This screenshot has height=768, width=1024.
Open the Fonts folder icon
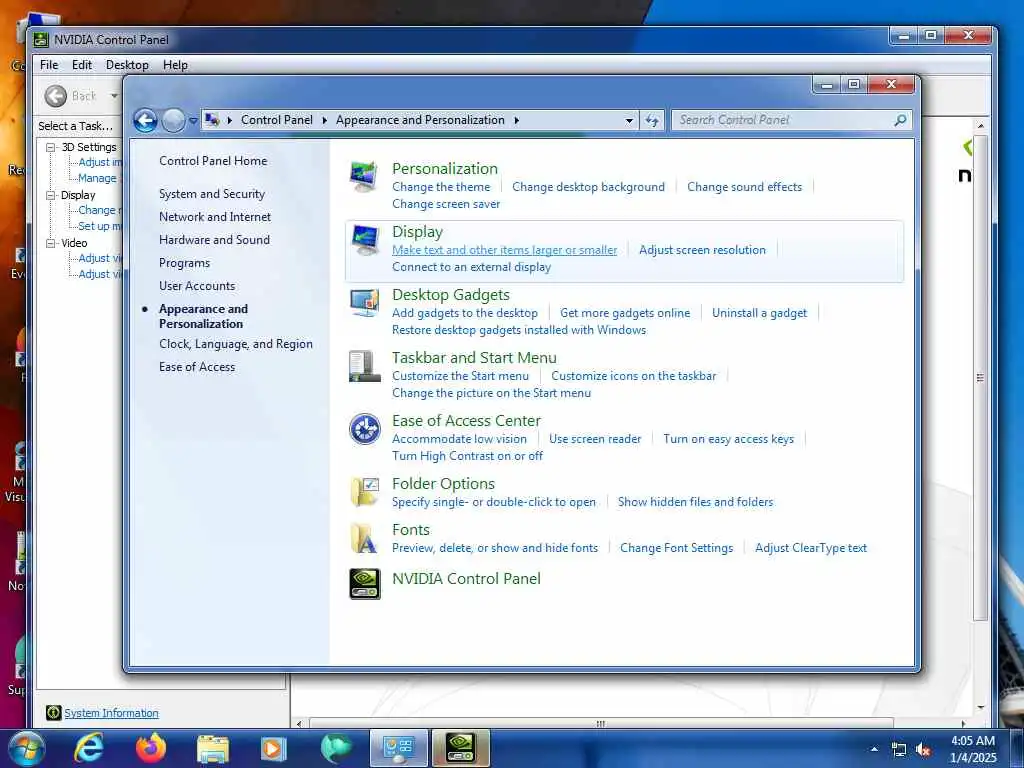[364, 538]
